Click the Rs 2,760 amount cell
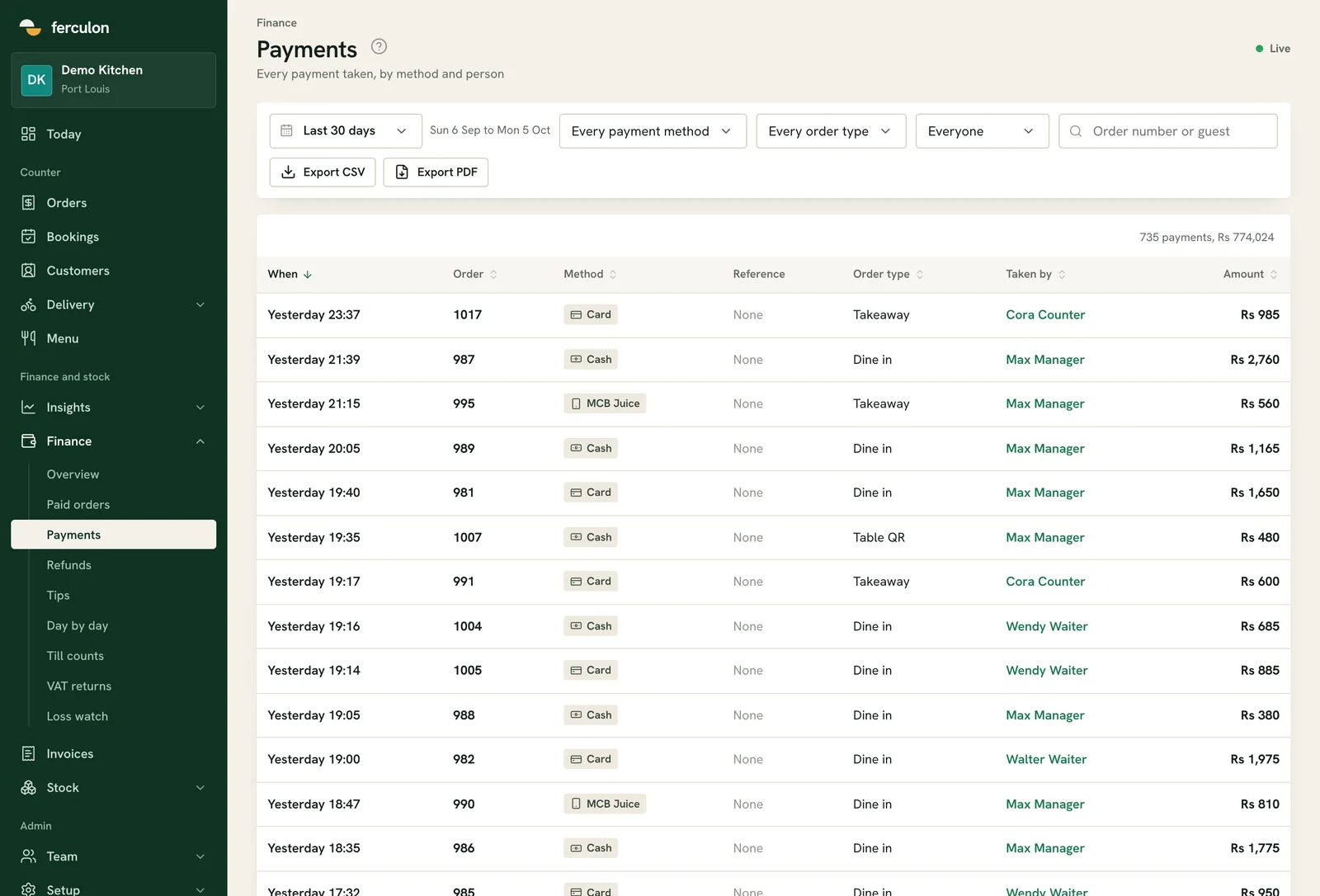This screenshot has height=896, width=1320. click(x=1255, y=360)
